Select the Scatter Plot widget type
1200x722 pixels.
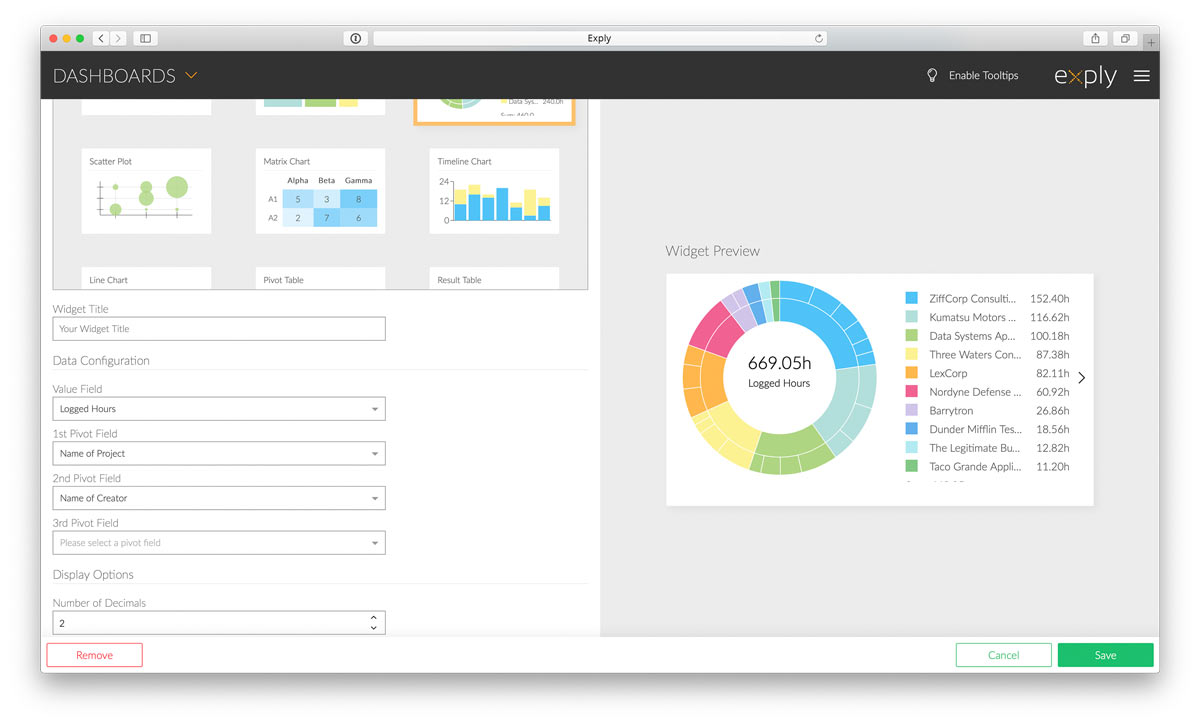click(146, 191)
